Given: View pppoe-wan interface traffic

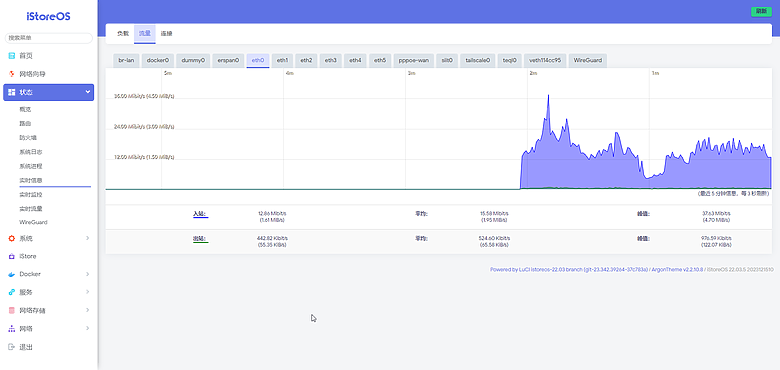Looking at the screenshot, I should coord(413,60).
